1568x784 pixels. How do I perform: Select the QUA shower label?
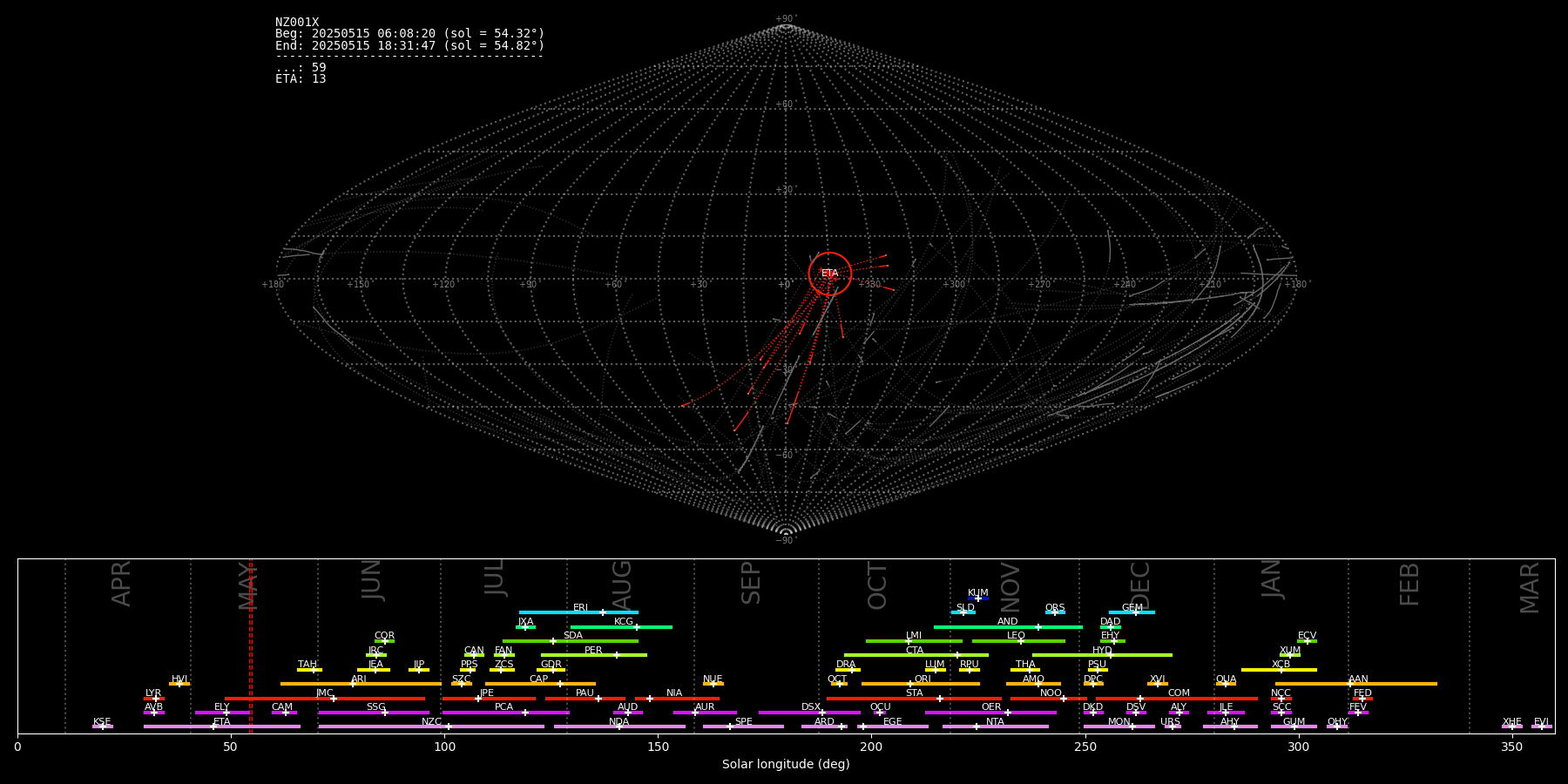click(1226, 679)
